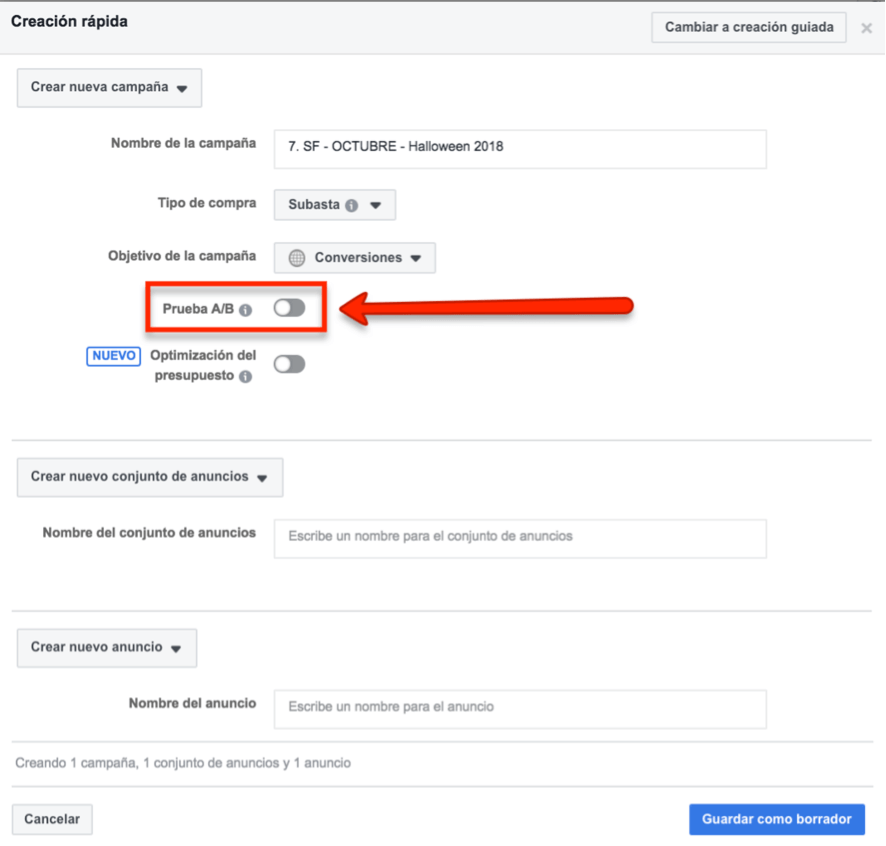
Task: Expand the Conversiones objective dropdown
Action: pos(355,258)
